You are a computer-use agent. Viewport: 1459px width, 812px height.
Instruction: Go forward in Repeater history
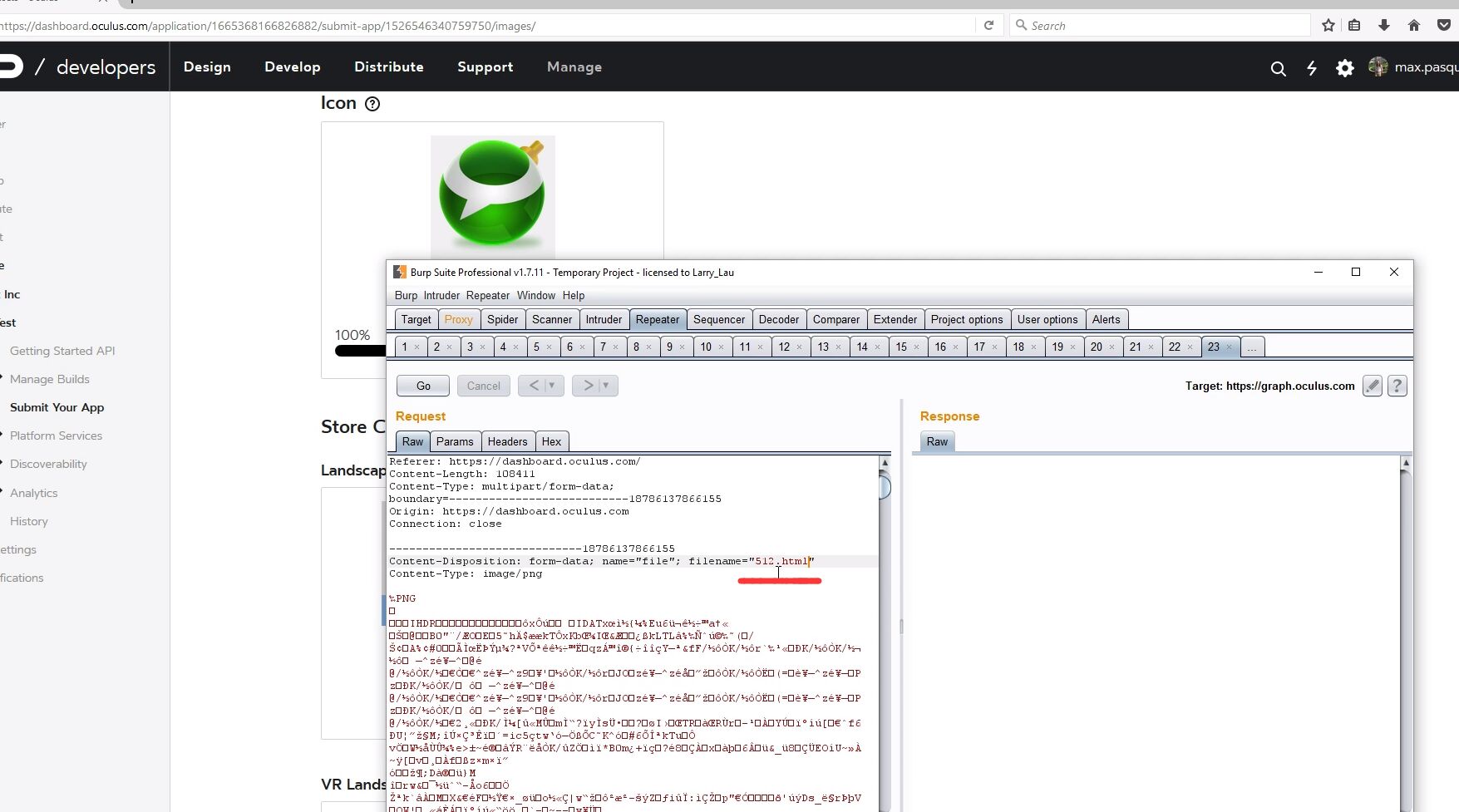[588, 386]
